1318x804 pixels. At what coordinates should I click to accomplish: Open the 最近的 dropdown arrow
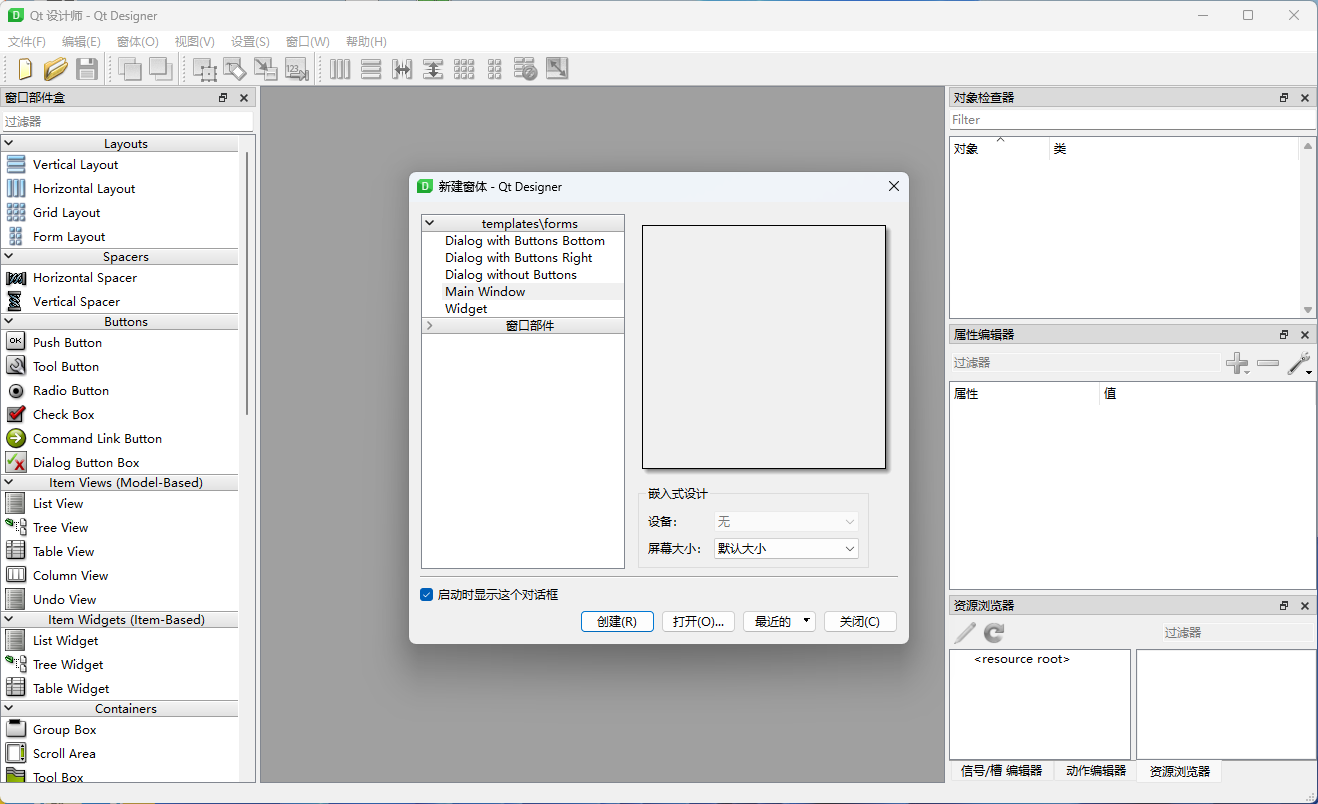pyautogui.click(x=806, y=621)
